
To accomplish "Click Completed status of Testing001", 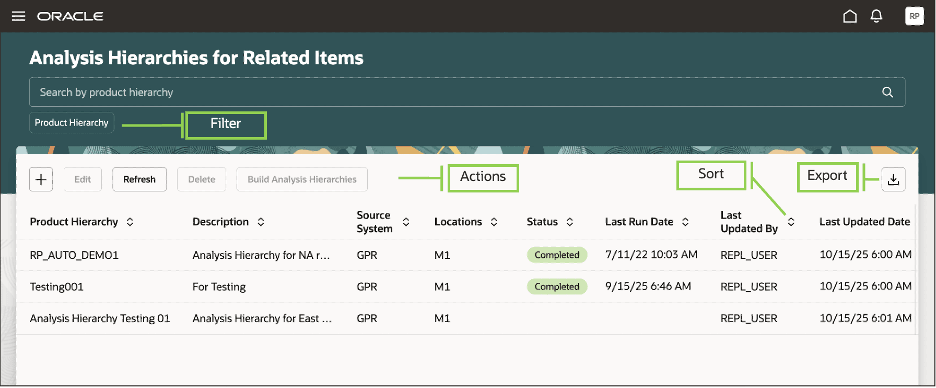I will (557, 287).
